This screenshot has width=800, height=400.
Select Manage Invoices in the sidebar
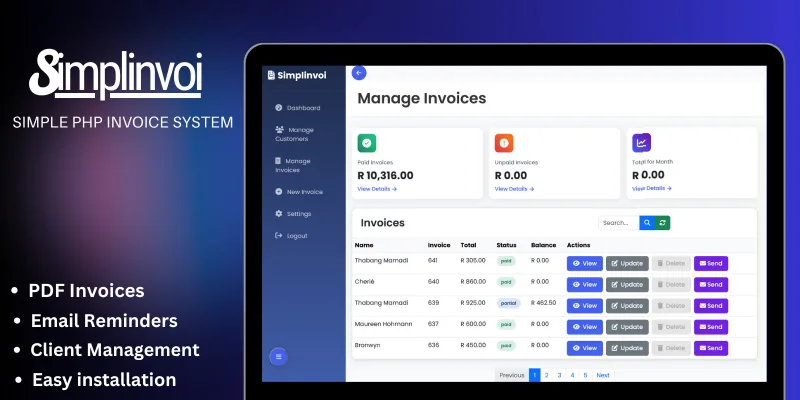click(293, 165)
